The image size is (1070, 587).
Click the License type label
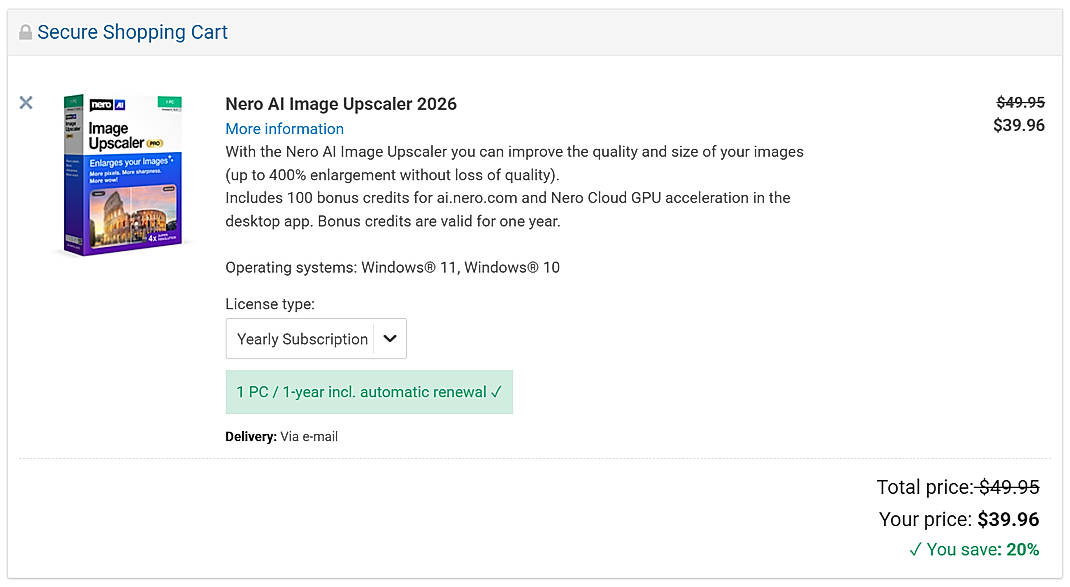point(270,304)
